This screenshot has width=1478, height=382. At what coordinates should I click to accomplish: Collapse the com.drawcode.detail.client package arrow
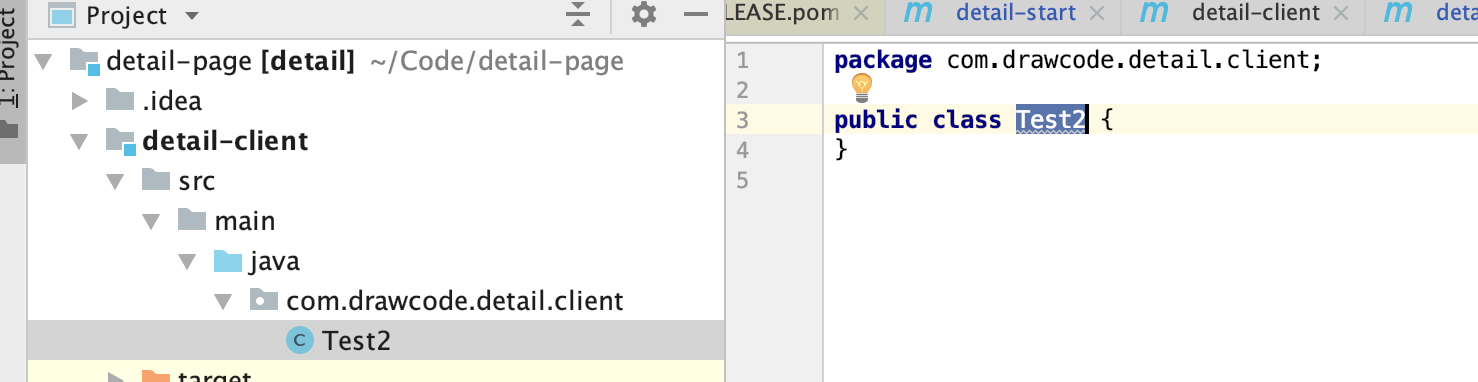coord(223,301)
